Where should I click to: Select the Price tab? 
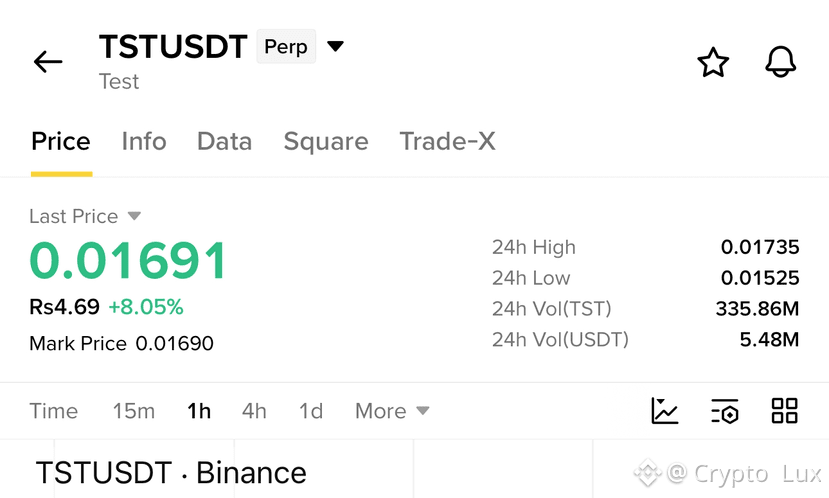[x=61, y=142]
